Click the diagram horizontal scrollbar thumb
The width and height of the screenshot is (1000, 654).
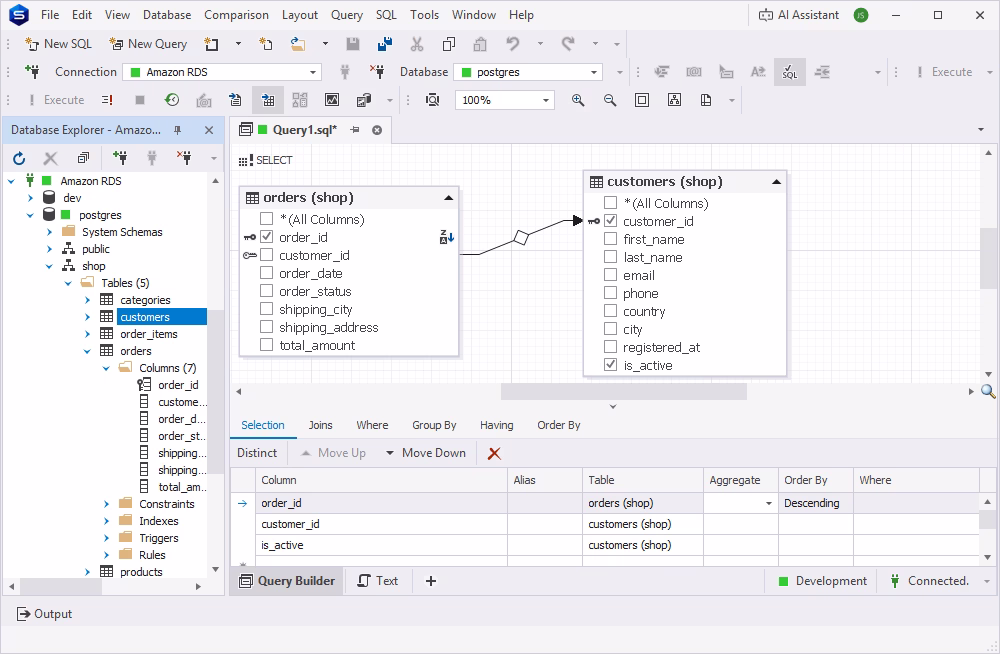click(623, 391)
